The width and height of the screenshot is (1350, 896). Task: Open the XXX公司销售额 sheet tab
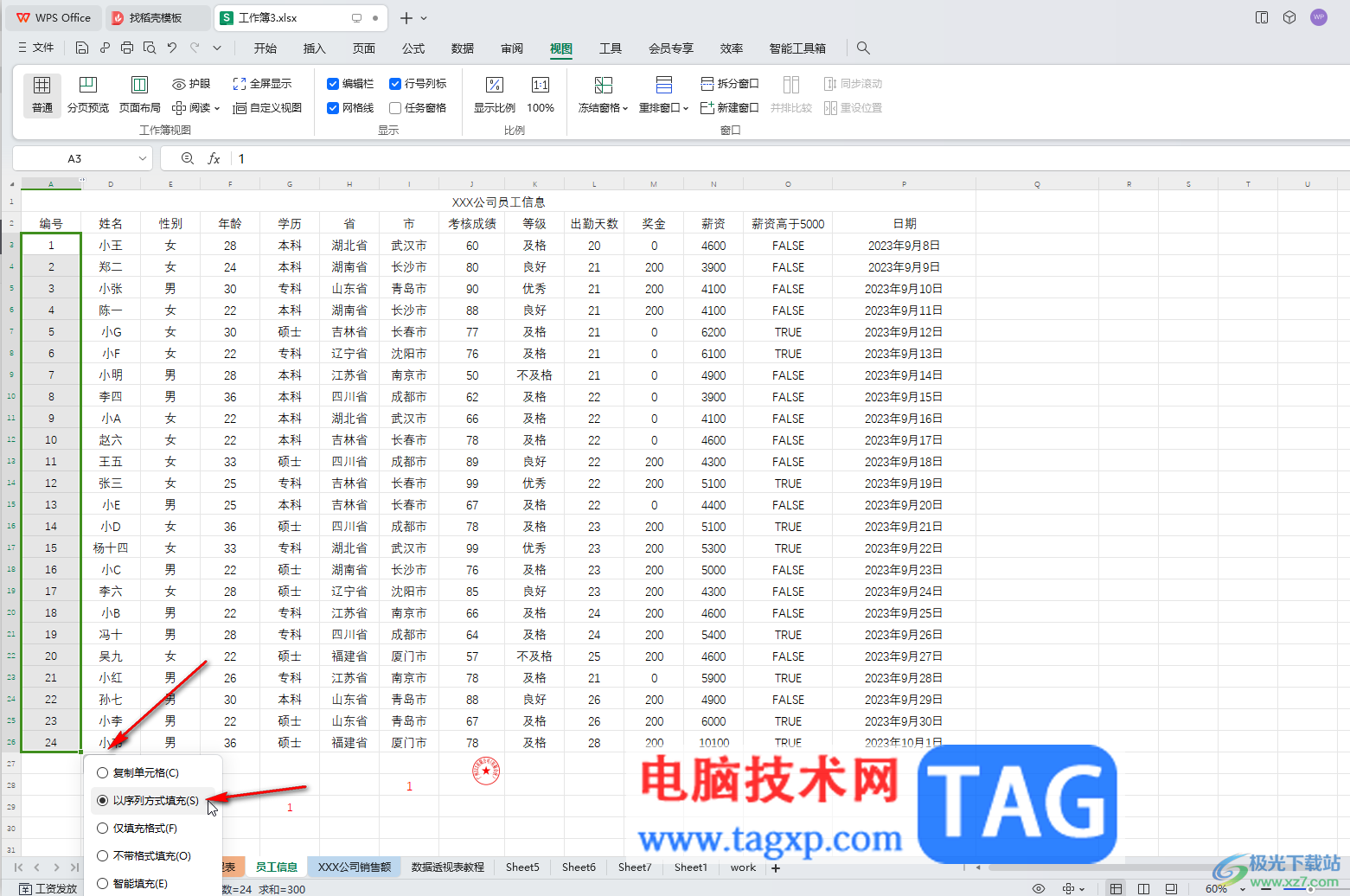[355, 867]
